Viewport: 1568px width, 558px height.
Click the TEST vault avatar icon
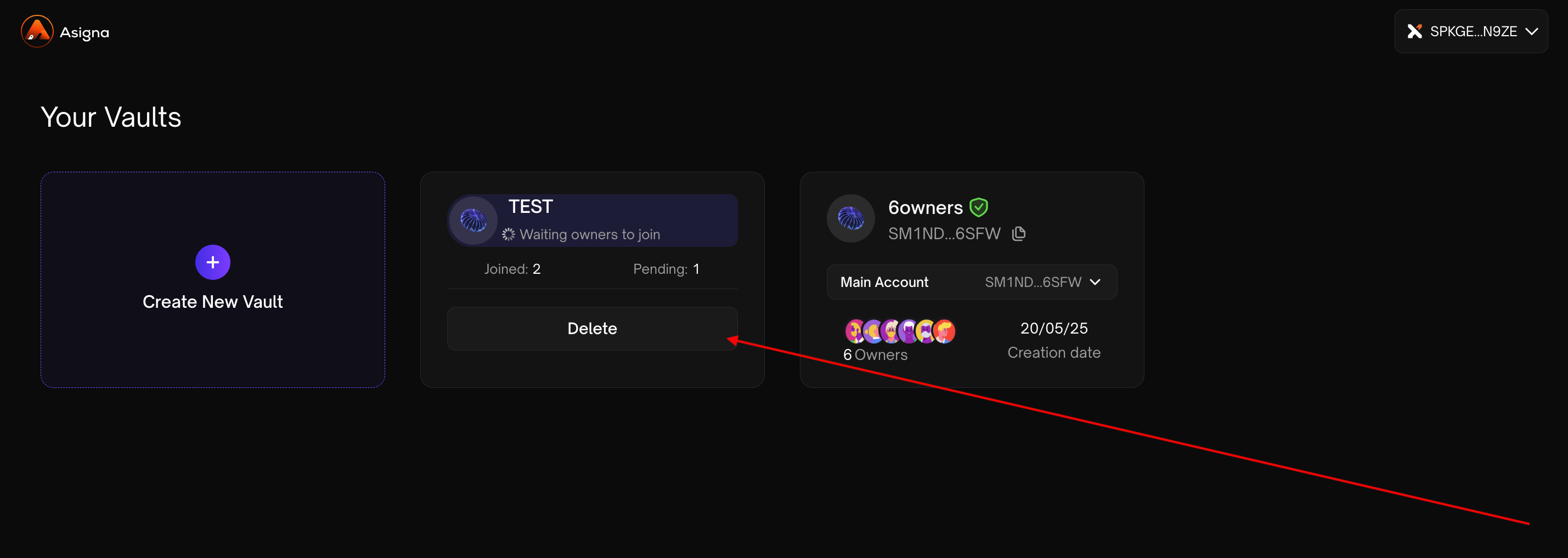(473, 220)
